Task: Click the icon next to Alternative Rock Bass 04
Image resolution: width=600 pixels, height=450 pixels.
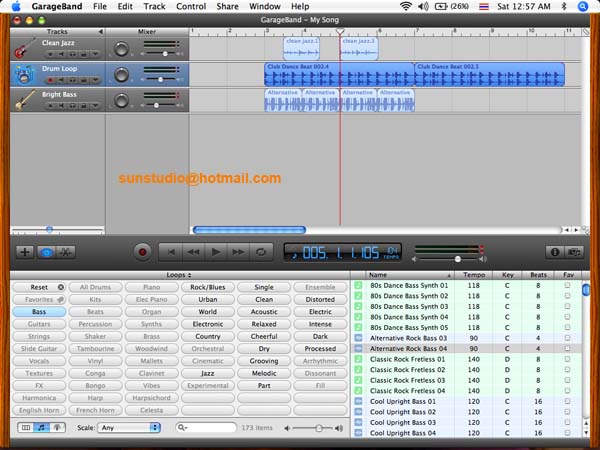Action: (x=358, y=349)
